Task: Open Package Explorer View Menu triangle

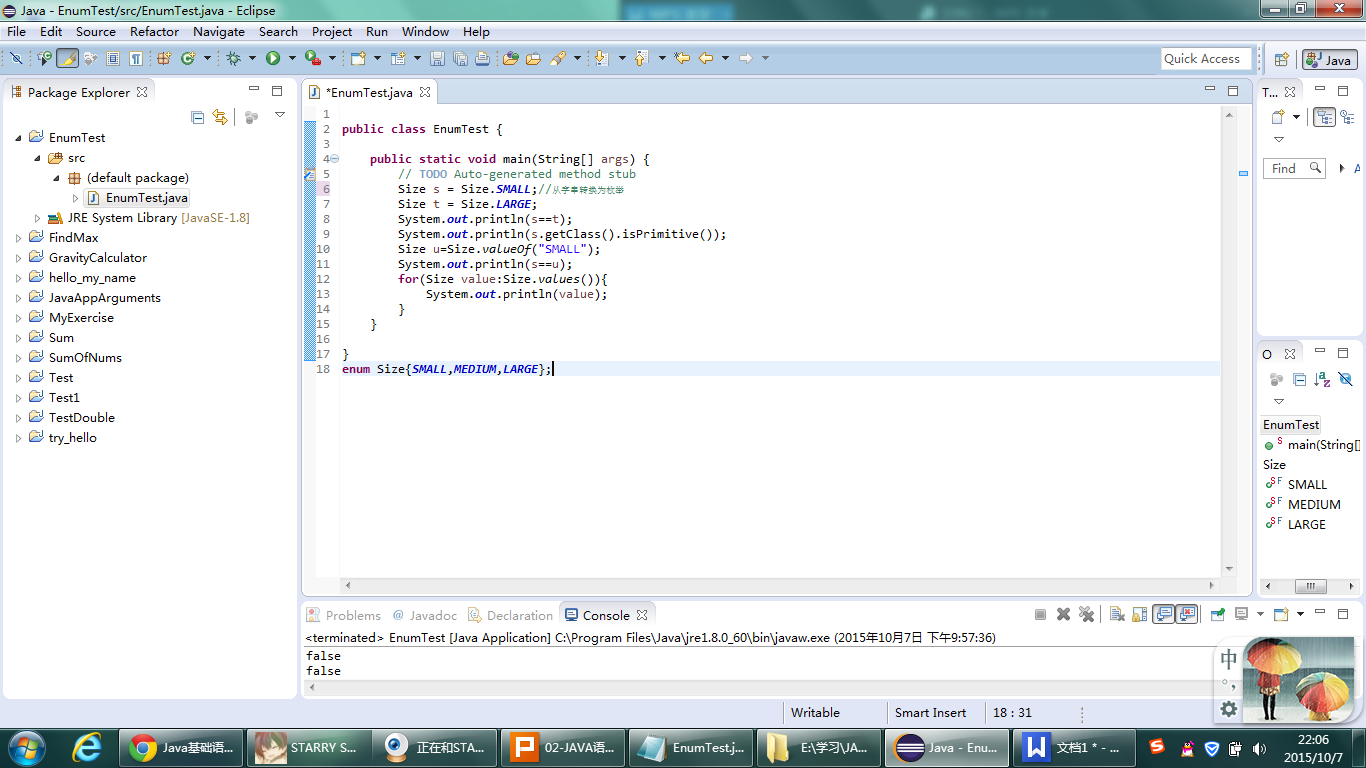Action: tap(280, 116)
